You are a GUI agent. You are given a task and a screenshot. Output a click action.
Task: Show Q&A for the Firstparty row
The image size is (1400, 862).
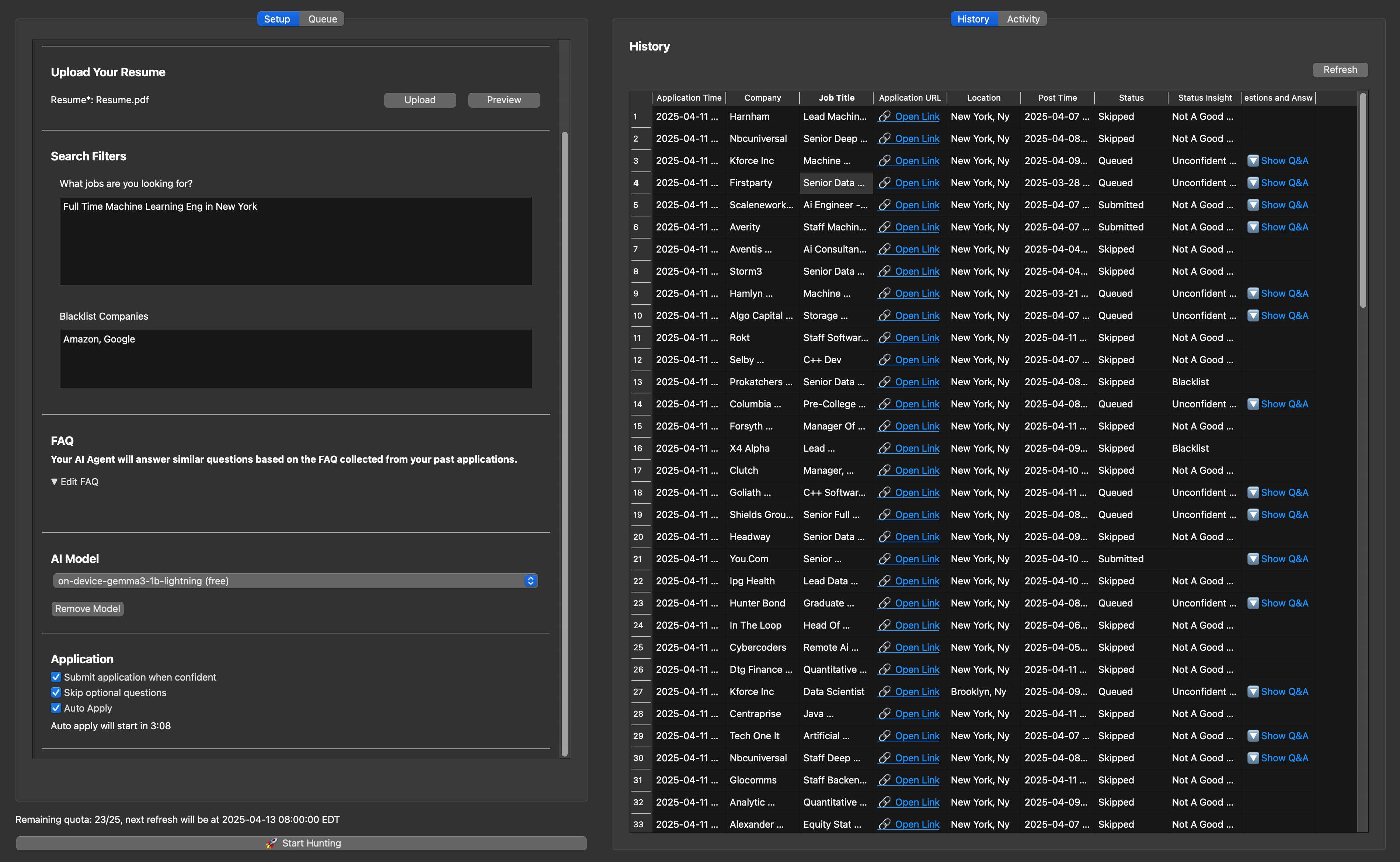1278,183
